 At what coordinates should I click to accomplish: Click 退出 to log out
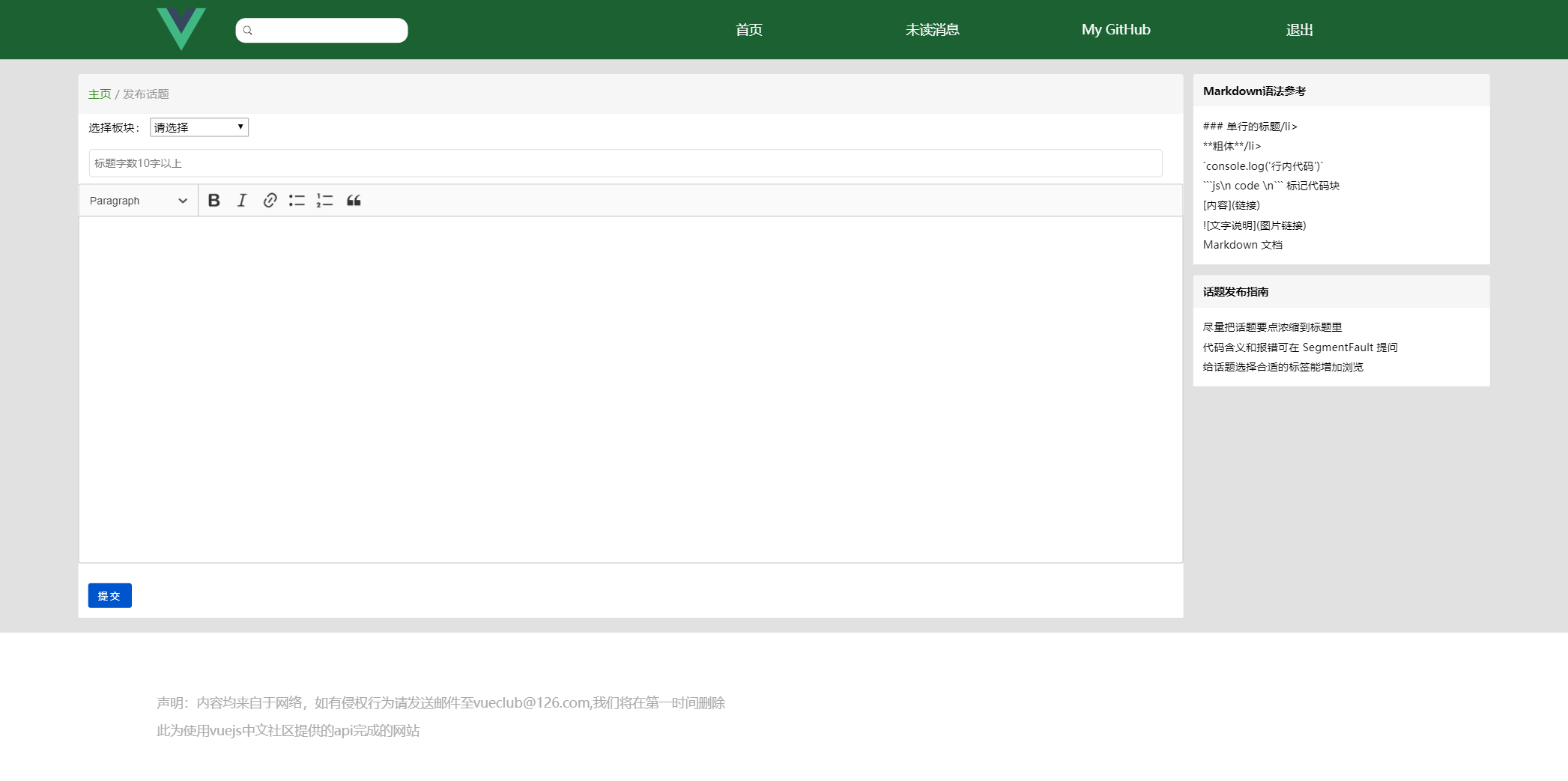1299,30
